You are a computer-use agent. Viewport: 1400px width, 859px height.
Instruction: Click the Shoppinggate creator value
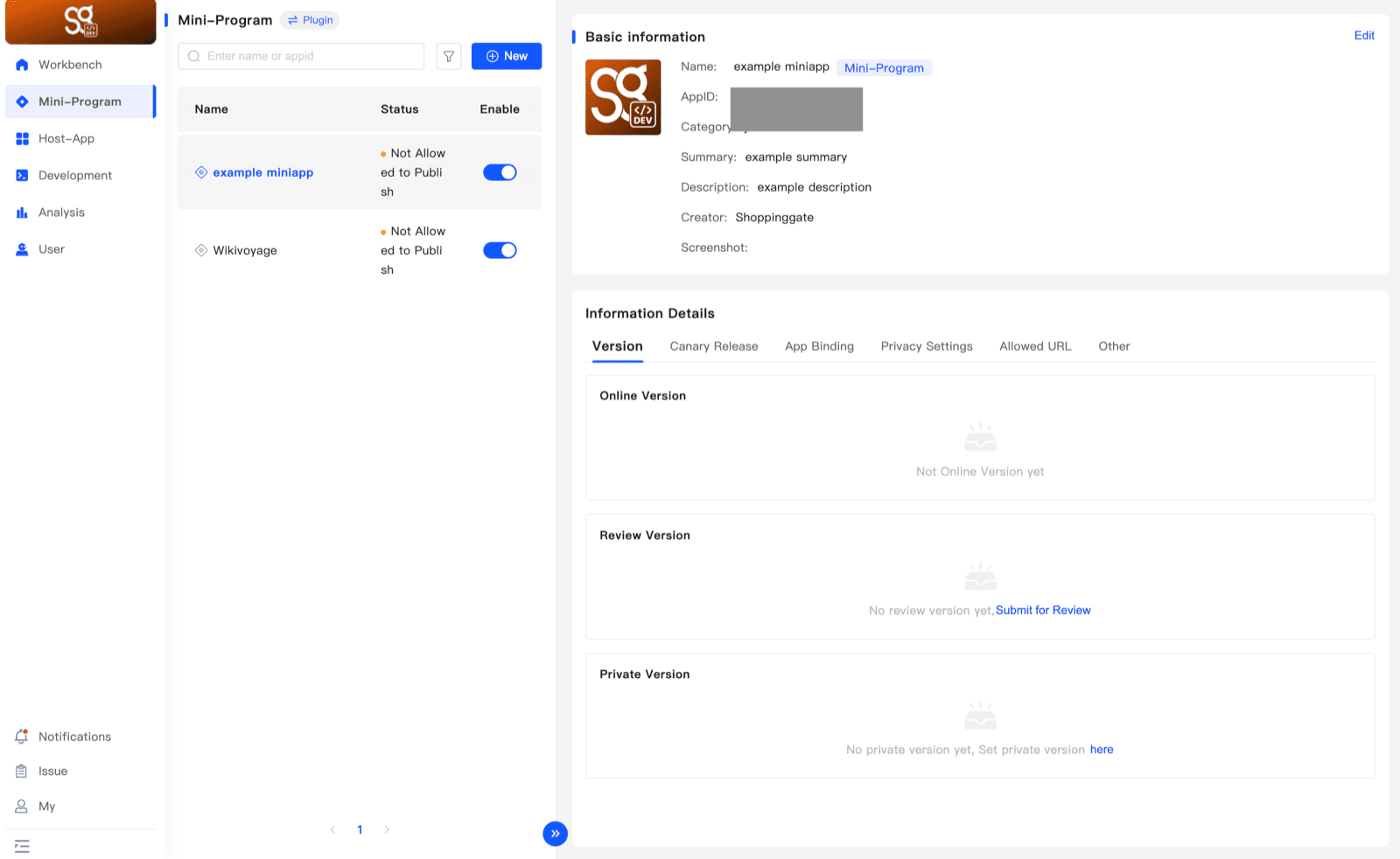tap(774, 218)
